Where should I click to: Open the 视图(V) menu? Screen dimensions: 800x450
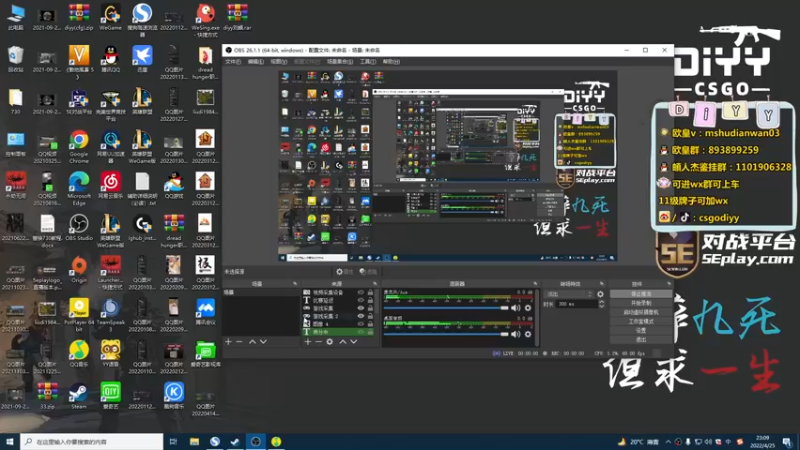[x=279, y=62]
